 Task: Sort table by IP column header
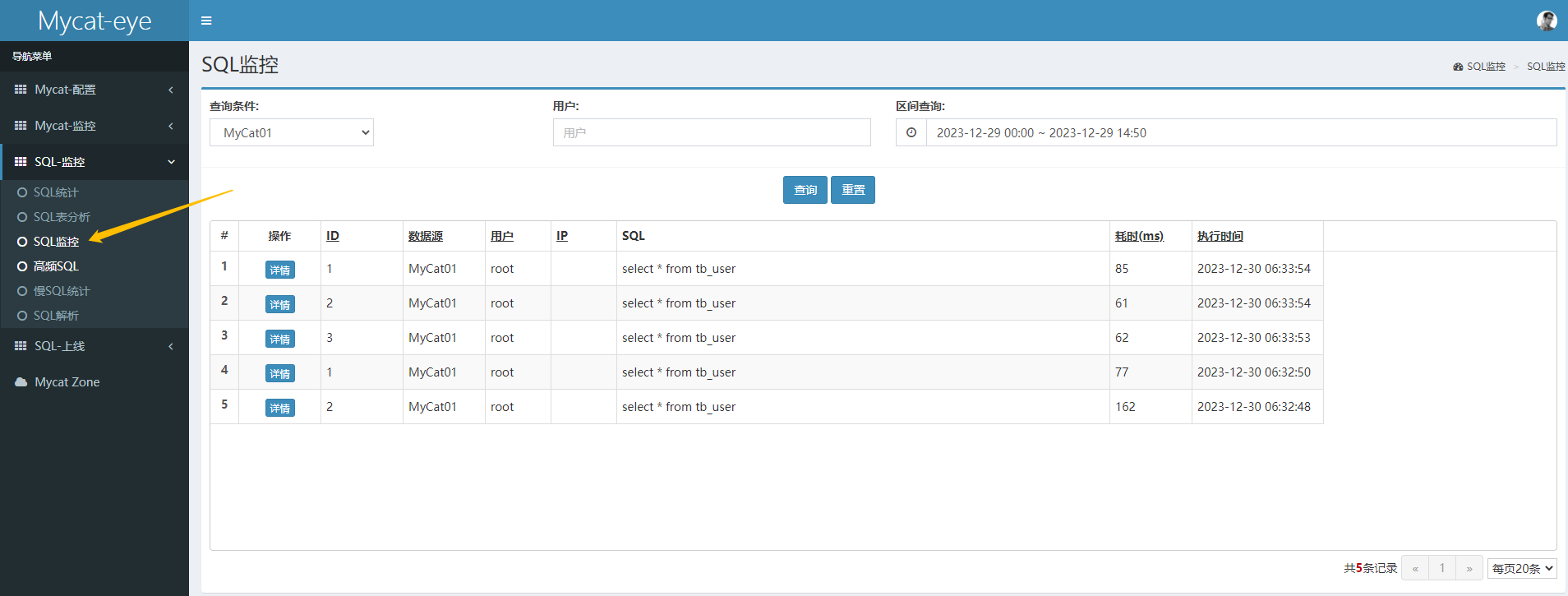point(562,236)
